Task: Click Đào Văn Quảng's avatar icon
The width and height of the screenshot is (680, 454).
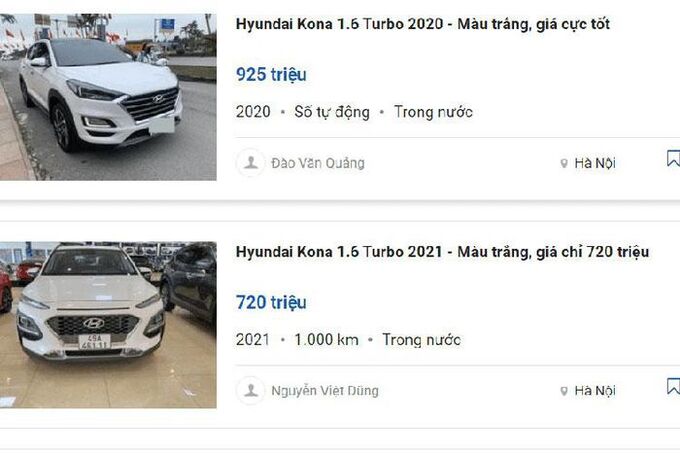Action: click(251, 163)
